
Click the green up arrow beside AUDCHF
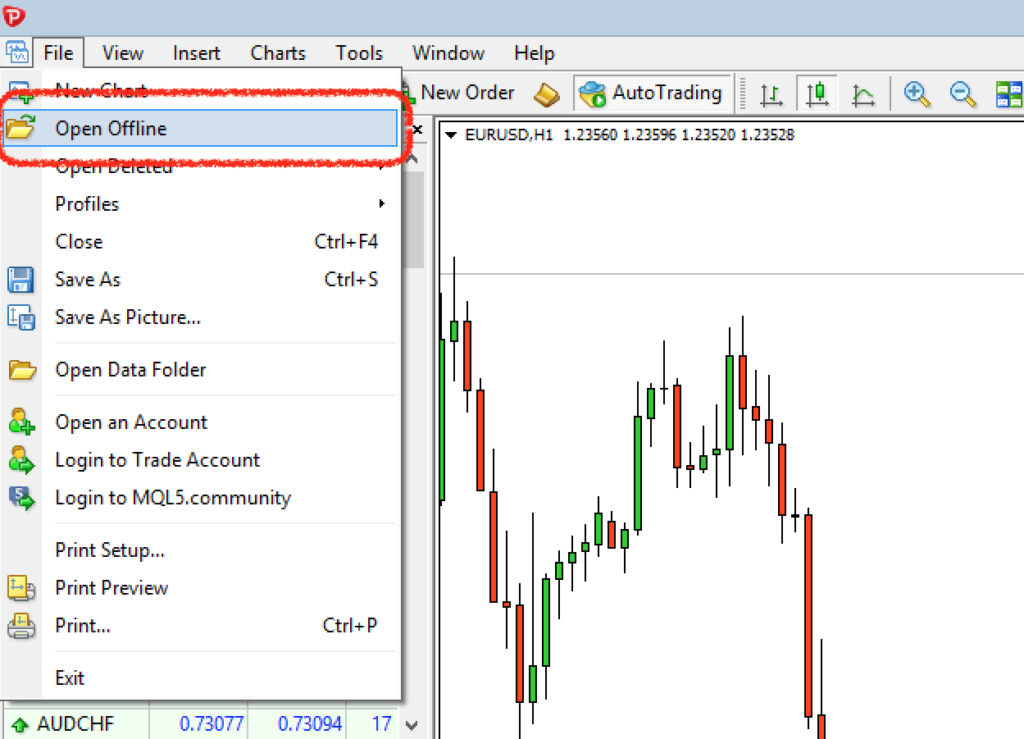(20, 724)
